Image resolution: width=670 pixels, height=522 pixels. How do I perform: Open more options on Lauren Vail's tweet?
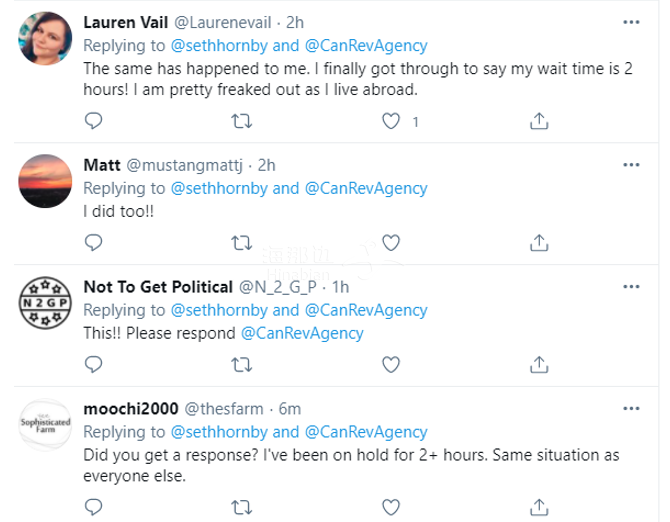coord(631,21)
